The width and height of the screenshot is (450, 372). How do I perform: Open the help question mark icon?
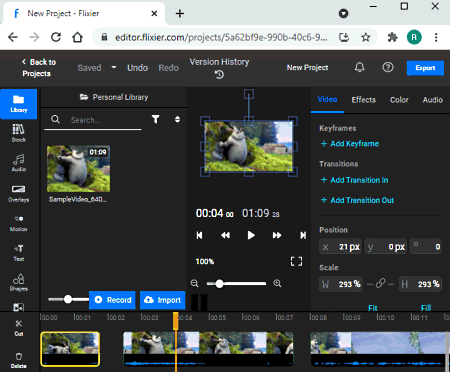click(388, 67)
